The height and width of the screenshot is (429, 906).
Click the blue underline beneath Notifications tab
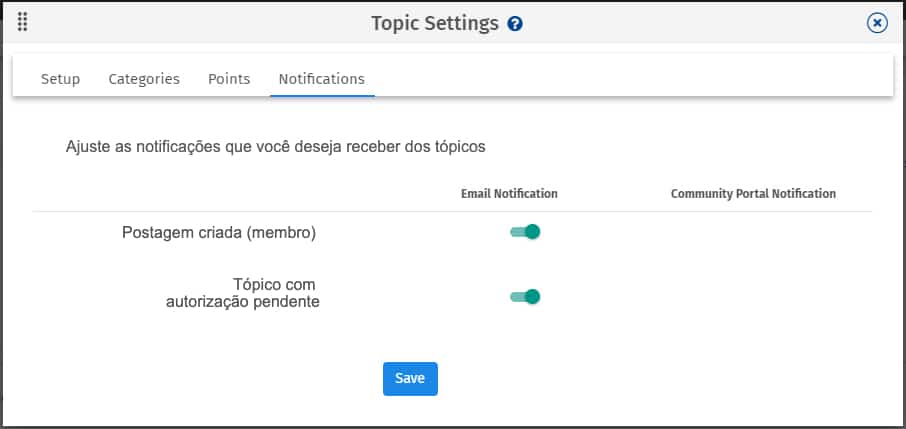(x=322, y=95)
